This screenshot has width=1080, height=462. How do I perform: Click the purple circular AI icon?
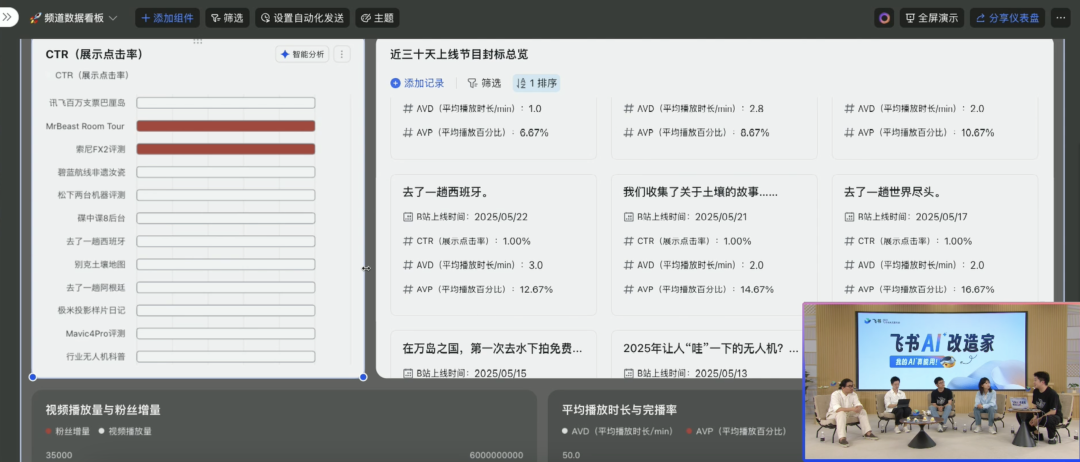click(884, 18)
